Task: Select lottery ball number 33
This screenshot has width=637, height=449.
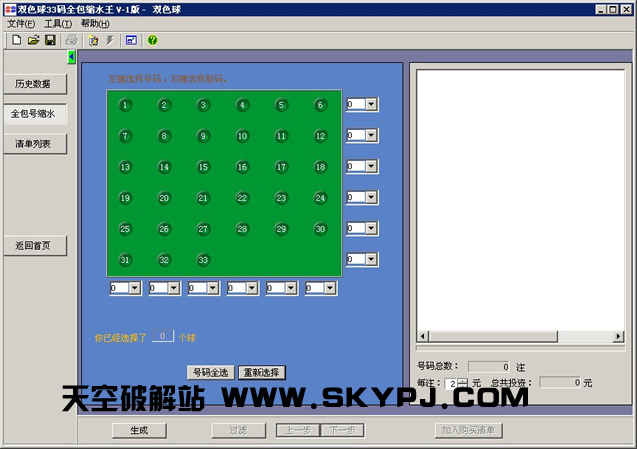Action: [203, 260]
